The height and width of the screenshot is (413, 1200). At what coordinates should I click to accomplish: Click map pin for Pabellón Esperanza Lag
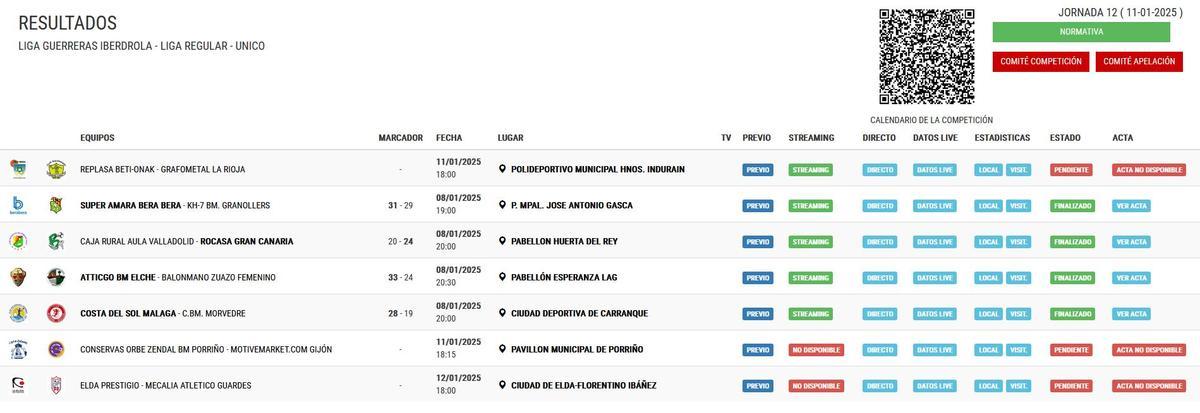(502, 277)
